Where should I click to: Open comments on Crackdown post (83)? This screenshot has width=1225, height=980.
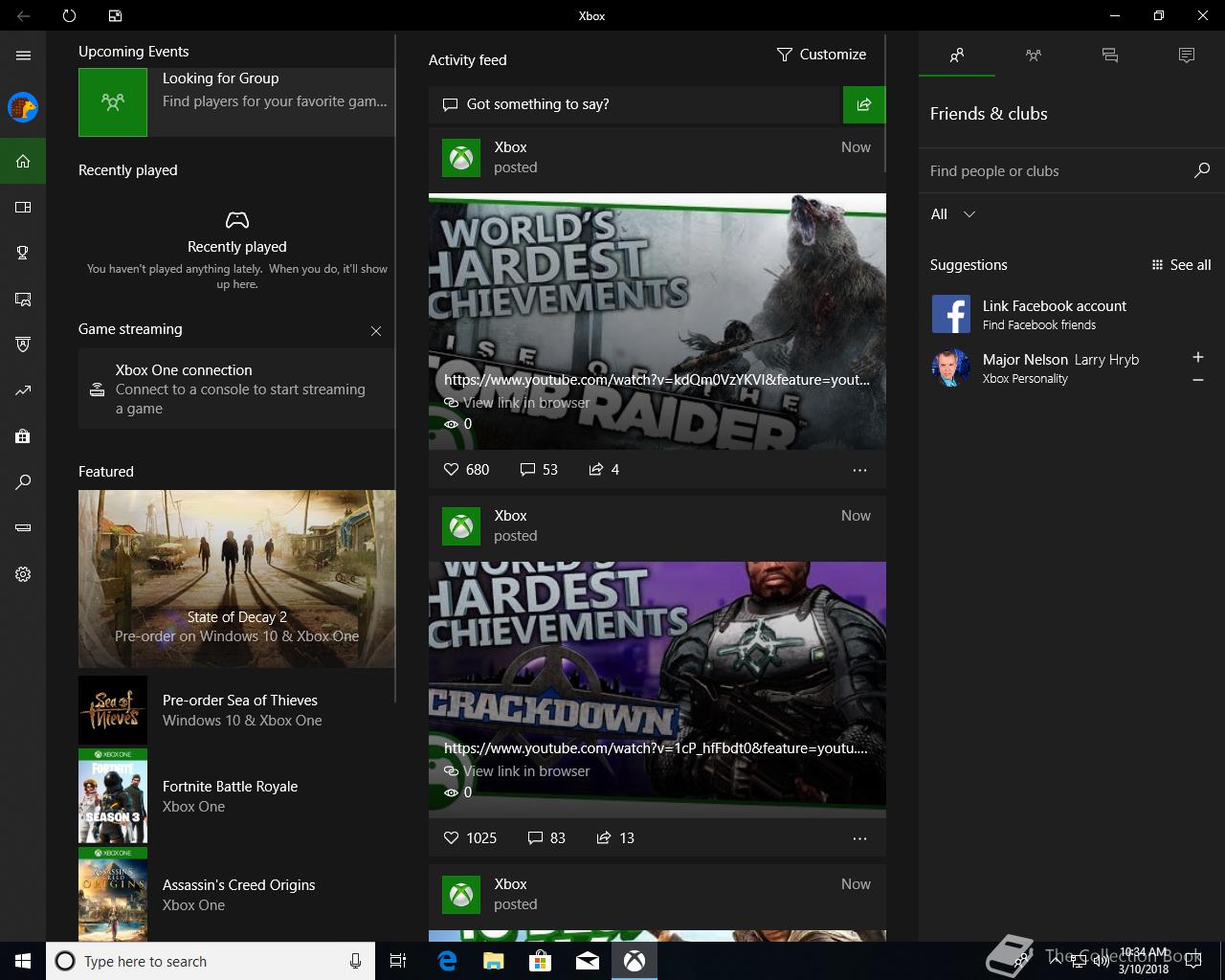pos(546,838)
